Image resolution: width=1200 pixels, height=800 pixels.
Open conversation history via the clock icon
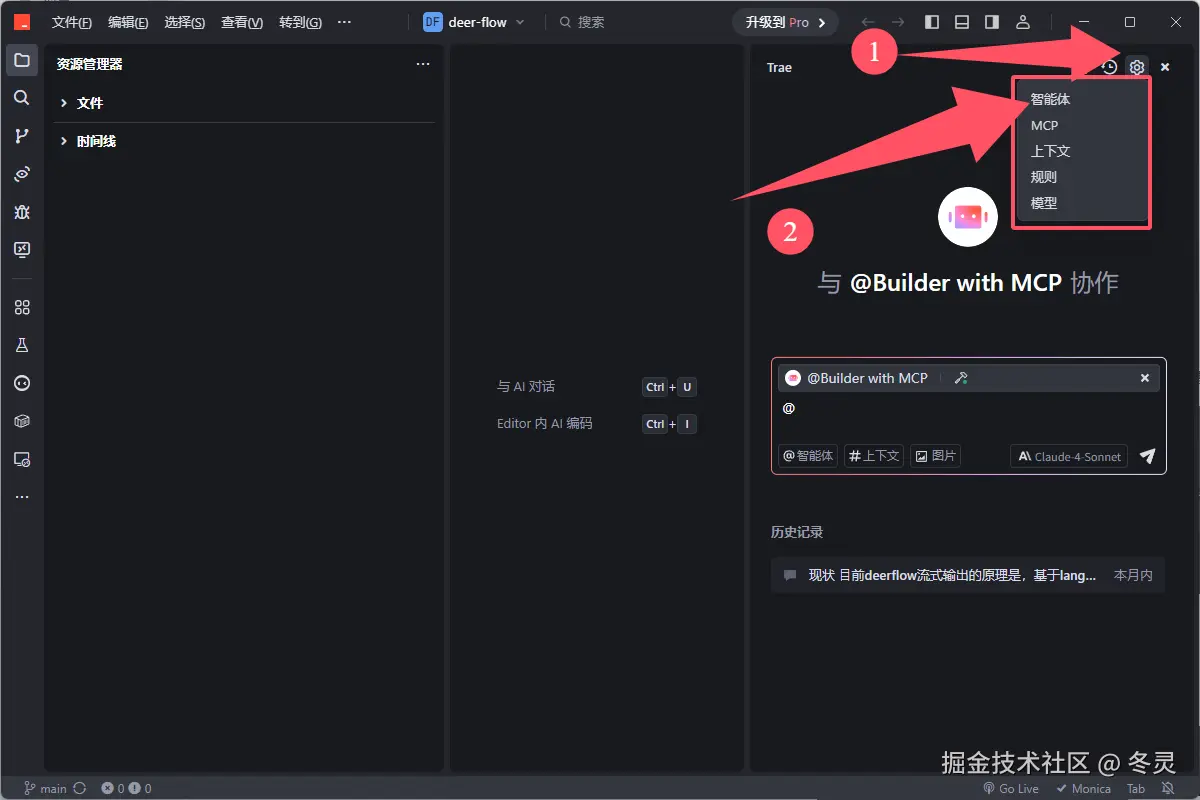pyautogui.click(x=1109, y=67)
